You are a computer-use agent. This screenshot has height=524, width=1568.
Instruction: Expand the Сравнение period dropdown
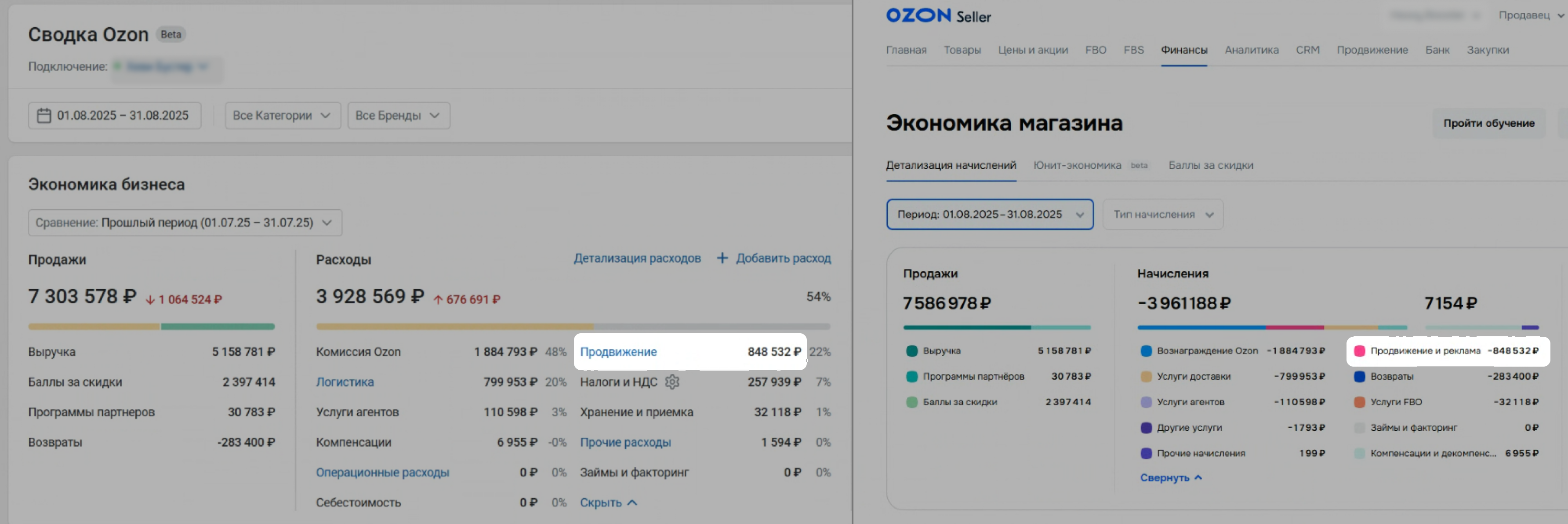185,223
